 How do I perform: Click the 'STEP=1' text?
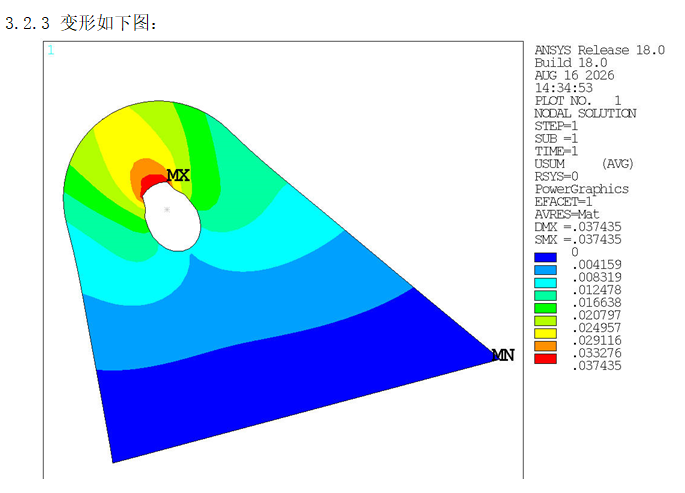pyautogui.click(x=556, y=126)
